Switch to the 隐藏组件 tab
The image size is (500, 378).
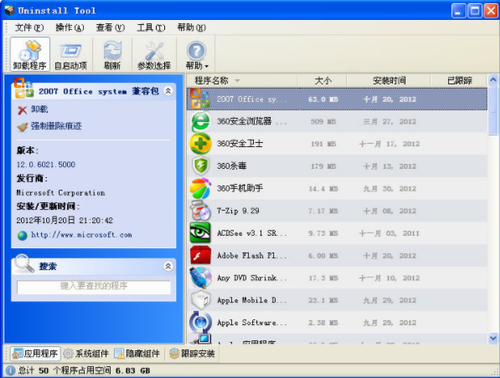click(x=137, y=354)
